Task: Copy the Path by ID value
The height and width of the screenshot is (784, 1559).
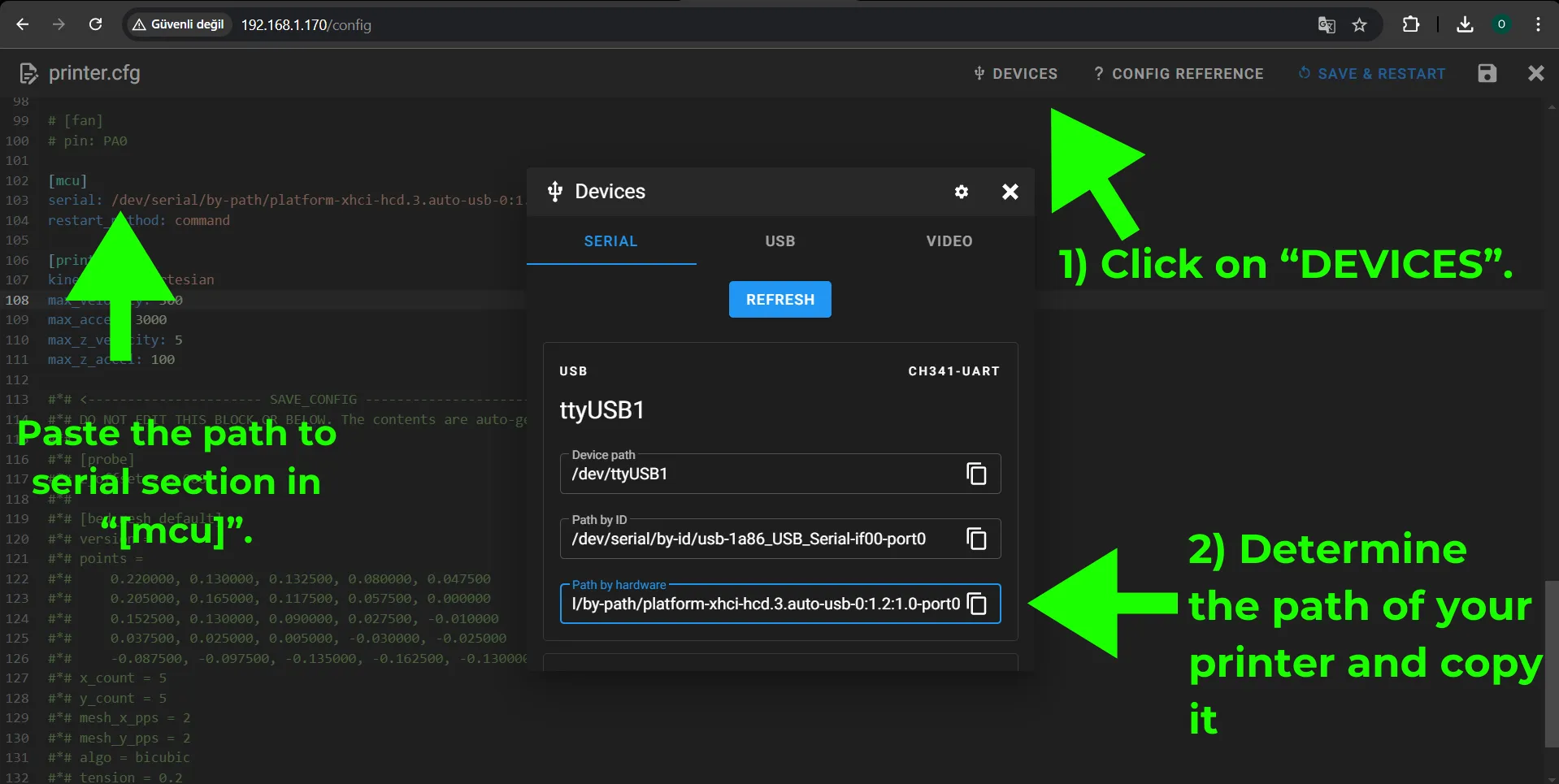Action: click(976, 539)
